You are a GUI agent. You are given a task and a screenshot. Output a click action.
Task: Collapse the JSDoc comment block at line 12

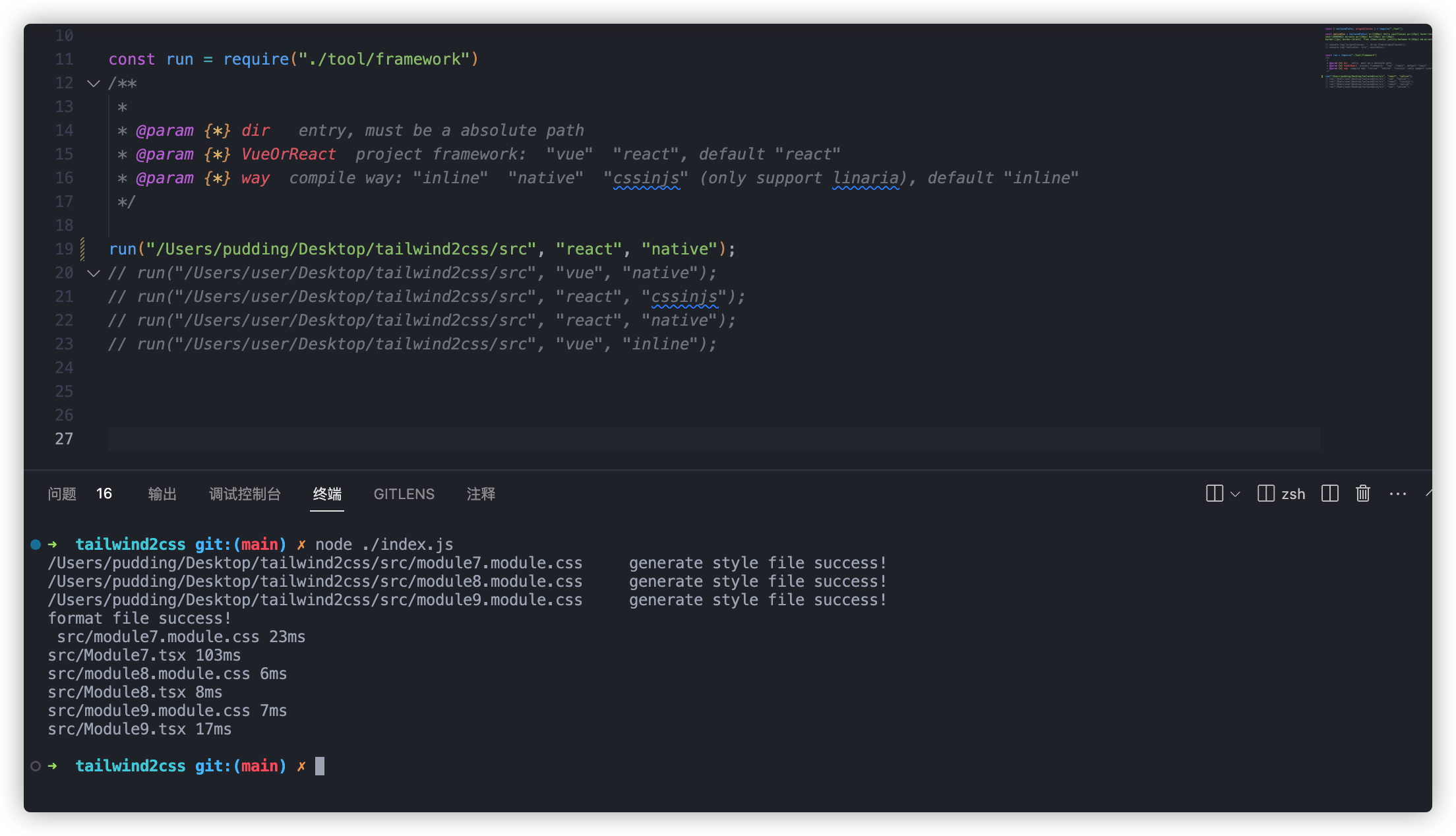pos(94,83)
